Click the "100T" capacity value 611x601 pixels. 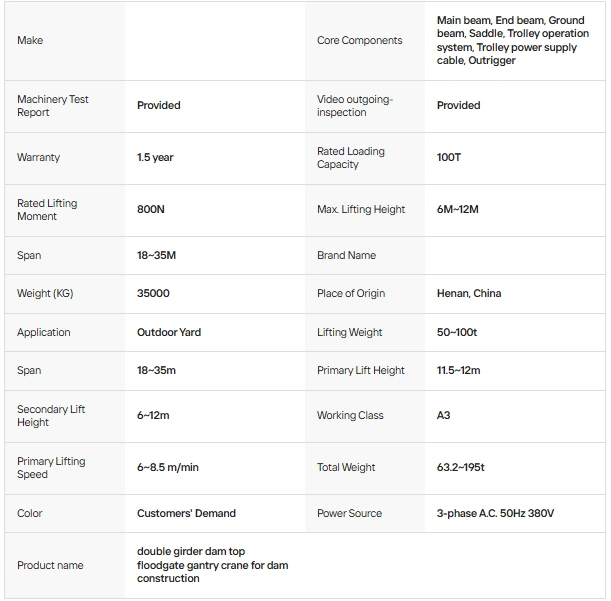449,158
